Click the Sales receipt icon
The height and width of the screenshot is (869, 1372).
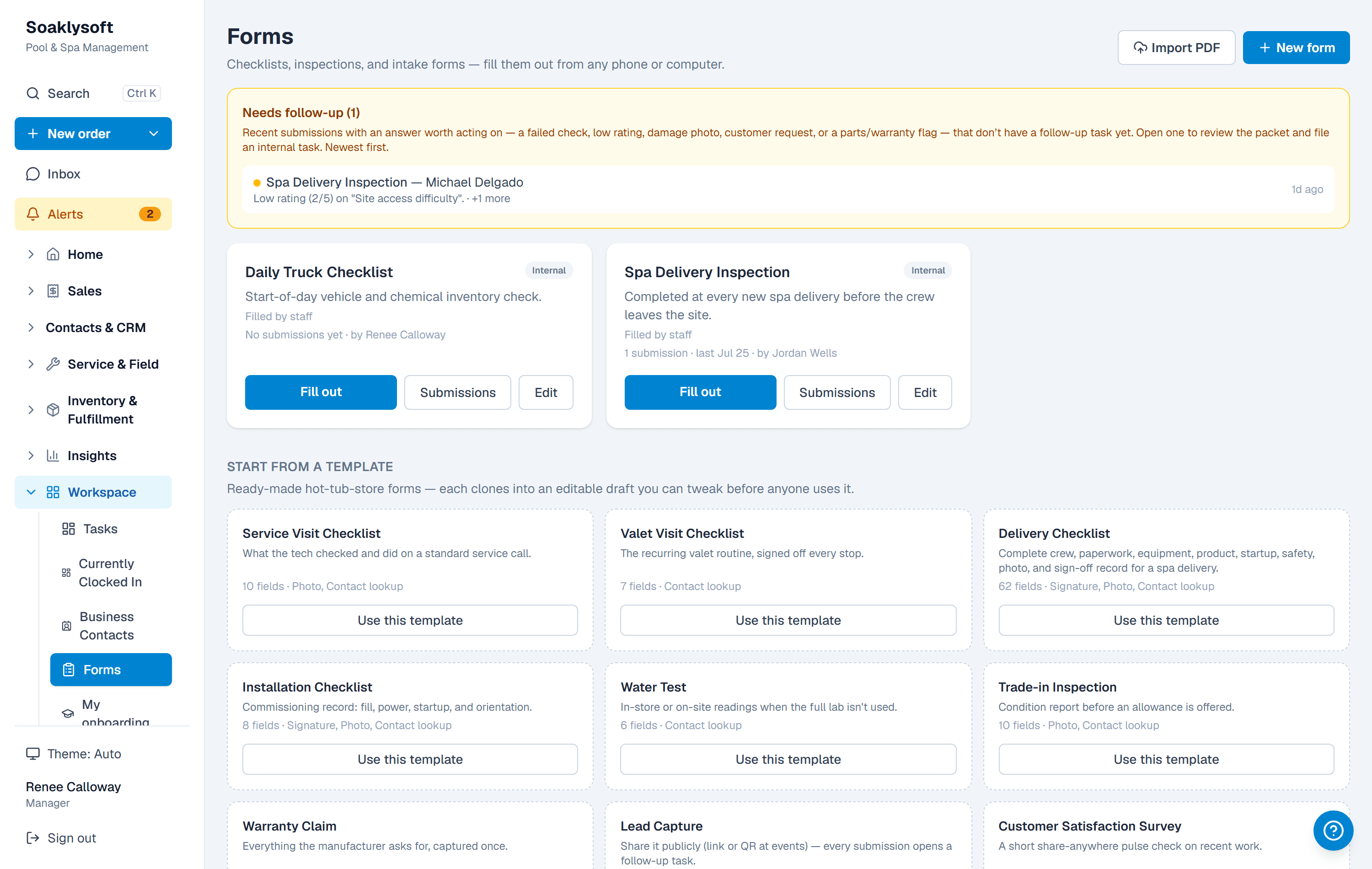pos(53,290)
